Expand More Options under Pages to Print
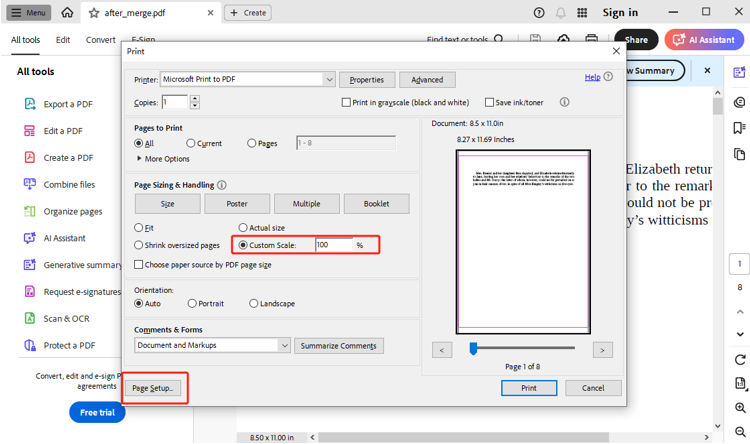Screen dimensions: 750x444 click(163, 159)
